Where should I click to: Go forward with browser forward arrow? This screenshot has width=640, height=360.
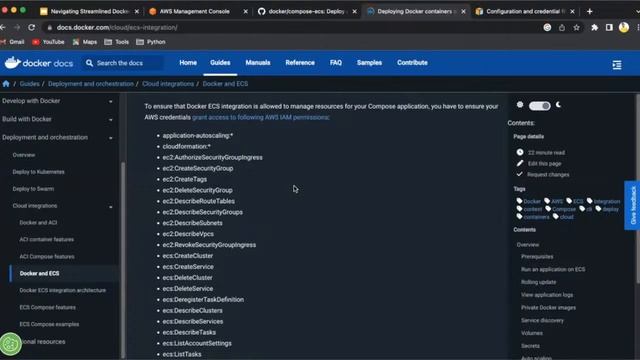click(x=17, y=27)
